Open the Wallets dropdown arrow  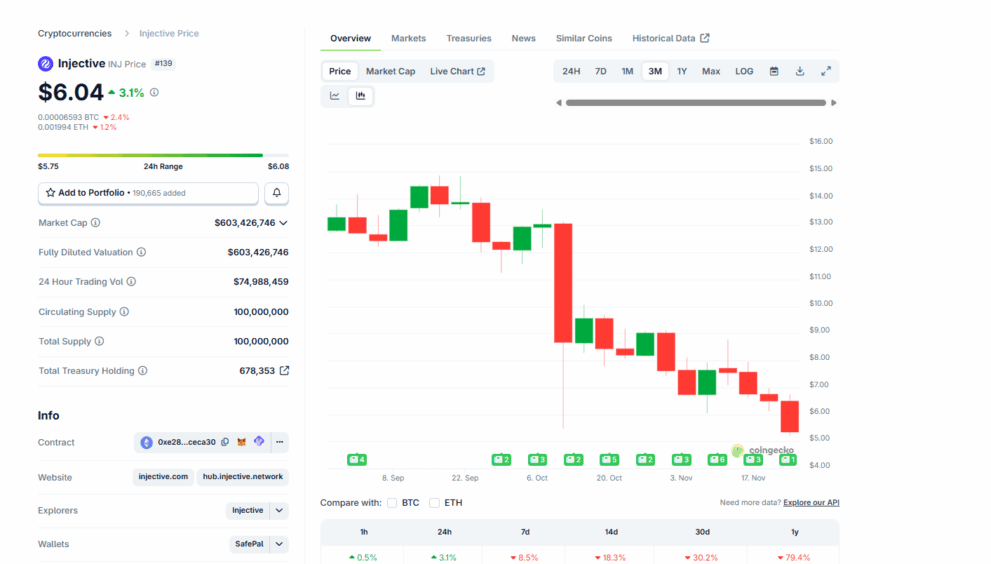[279, 545]
